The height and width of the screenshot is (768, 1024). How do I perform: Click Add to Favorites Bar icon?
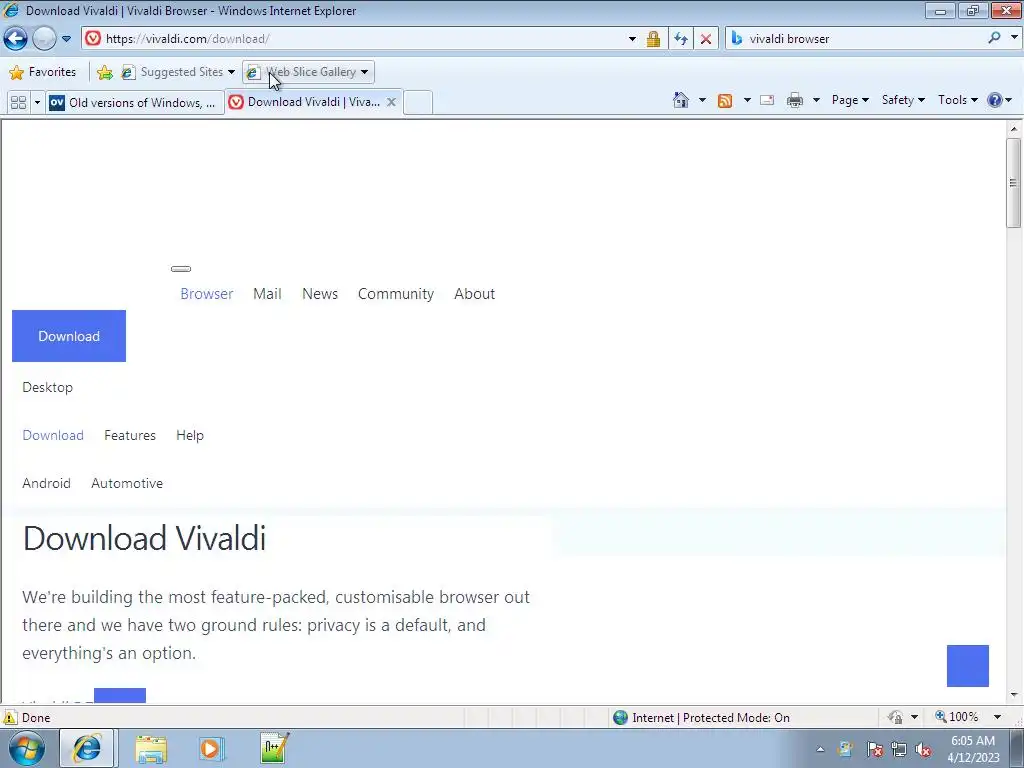pyautogui.click(x=104, y=72)
